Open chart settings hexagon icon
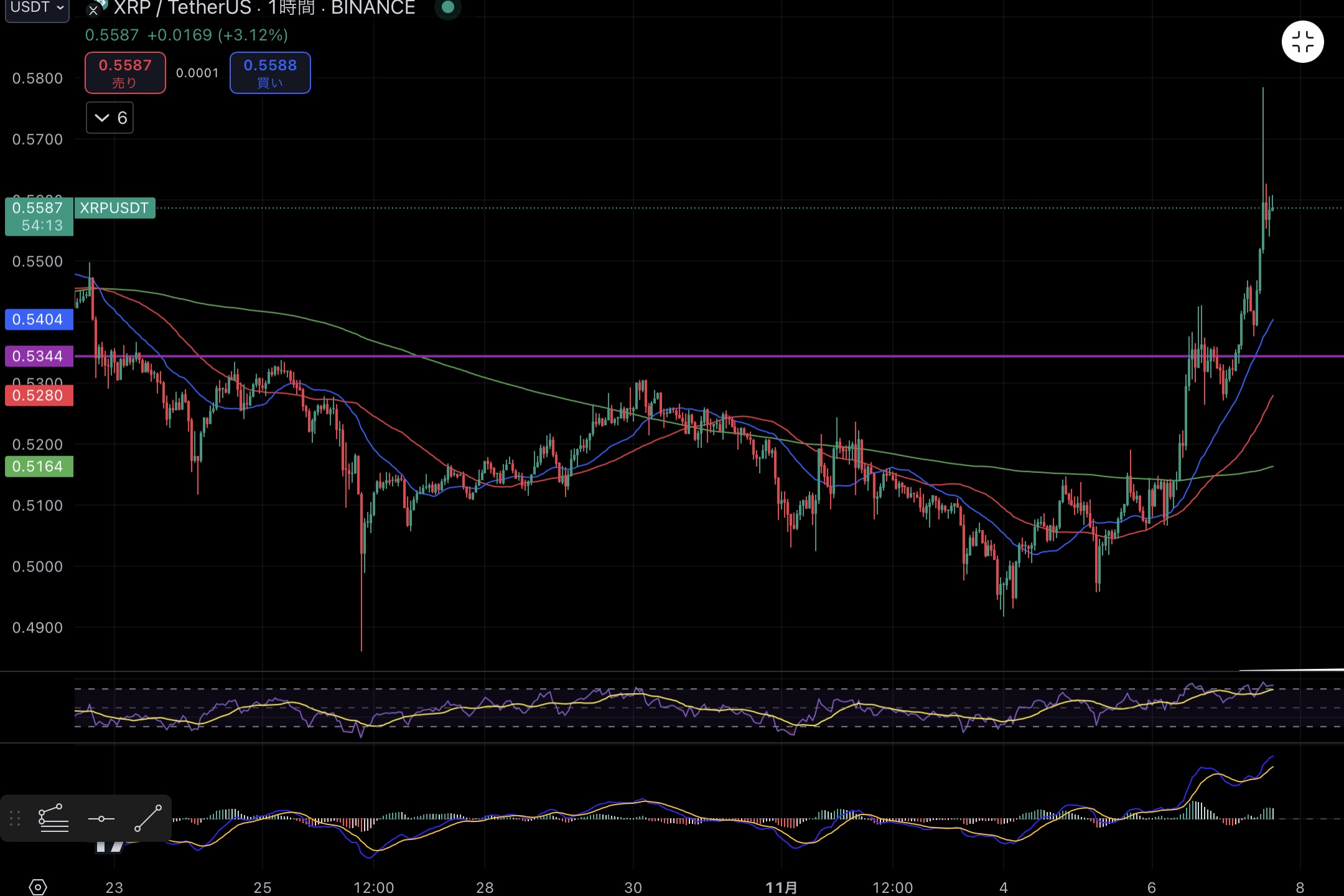1344x896 pixels. point(38,887)
